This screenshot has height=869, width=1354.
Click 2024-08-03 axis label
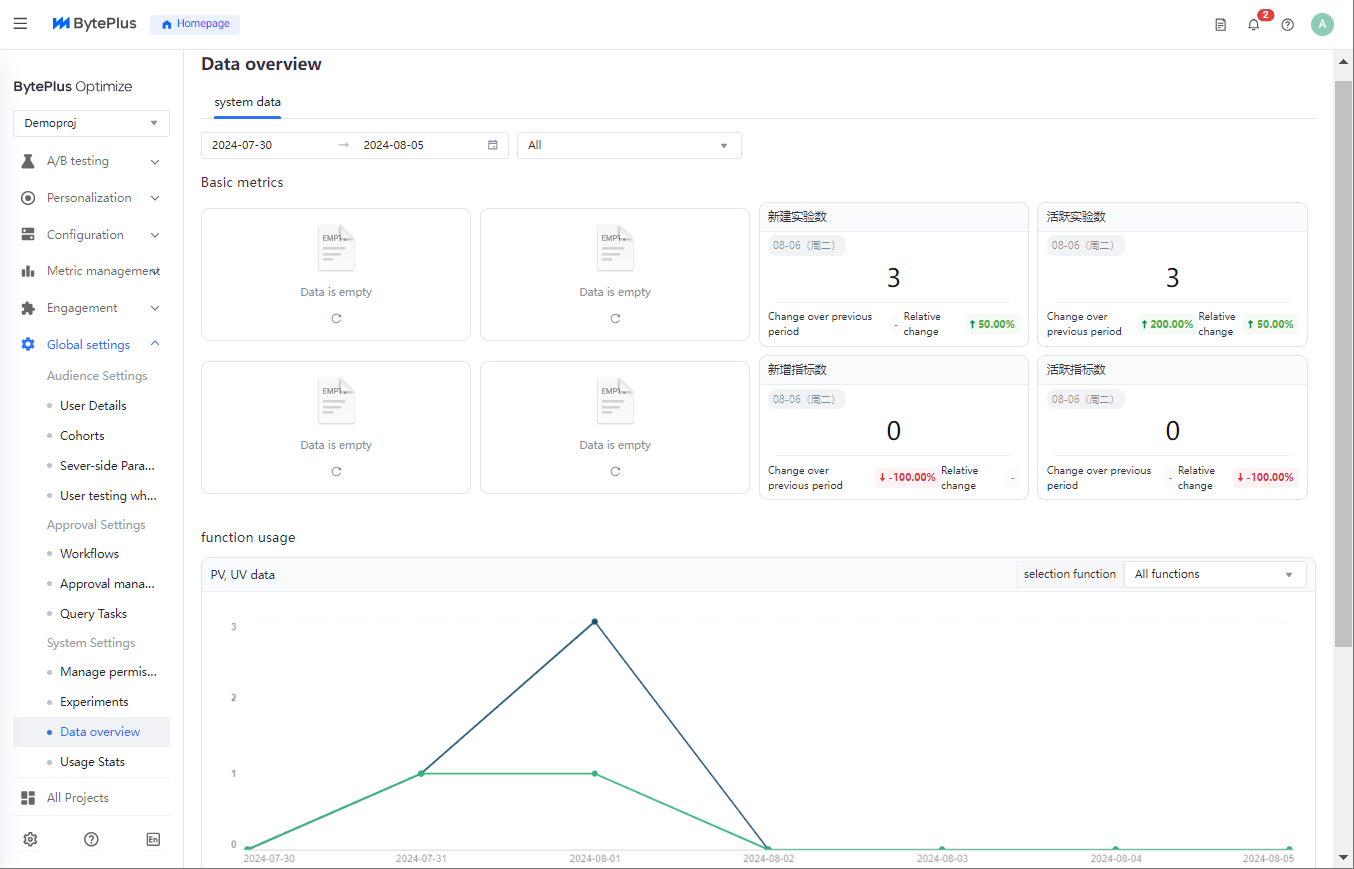[942, 859]
